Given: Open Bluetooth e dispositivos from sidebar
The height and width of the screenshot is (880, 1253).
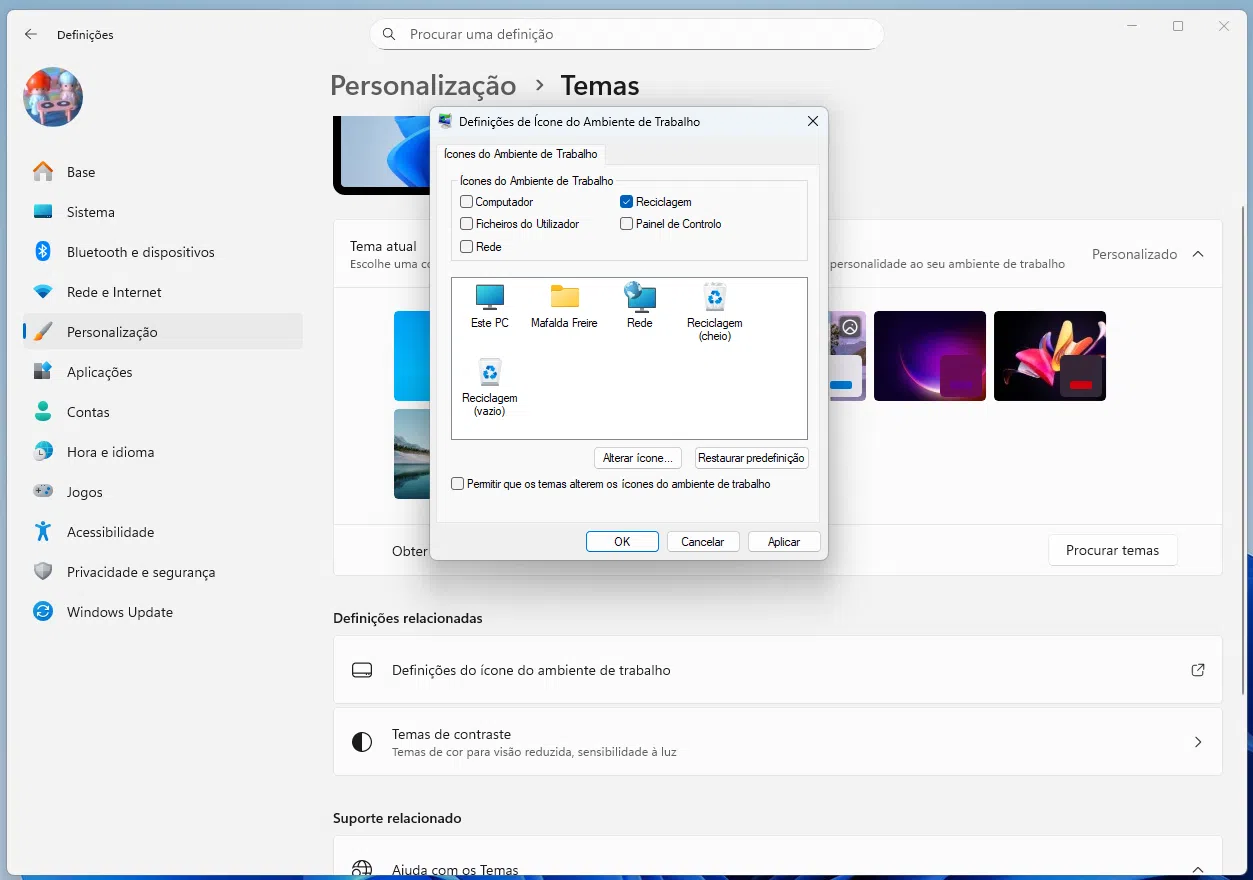Looking at the screenshot, I should point(140,252).
